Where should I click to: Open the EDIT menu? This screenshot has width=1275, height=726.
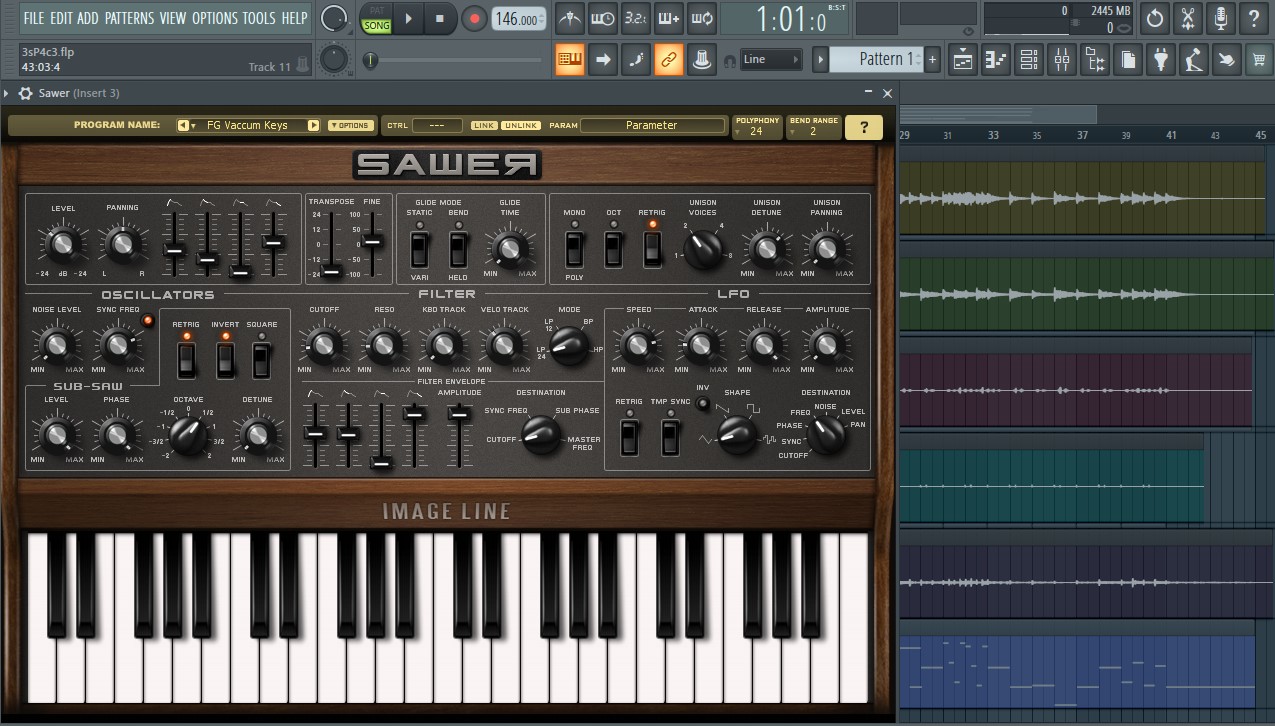62,18
